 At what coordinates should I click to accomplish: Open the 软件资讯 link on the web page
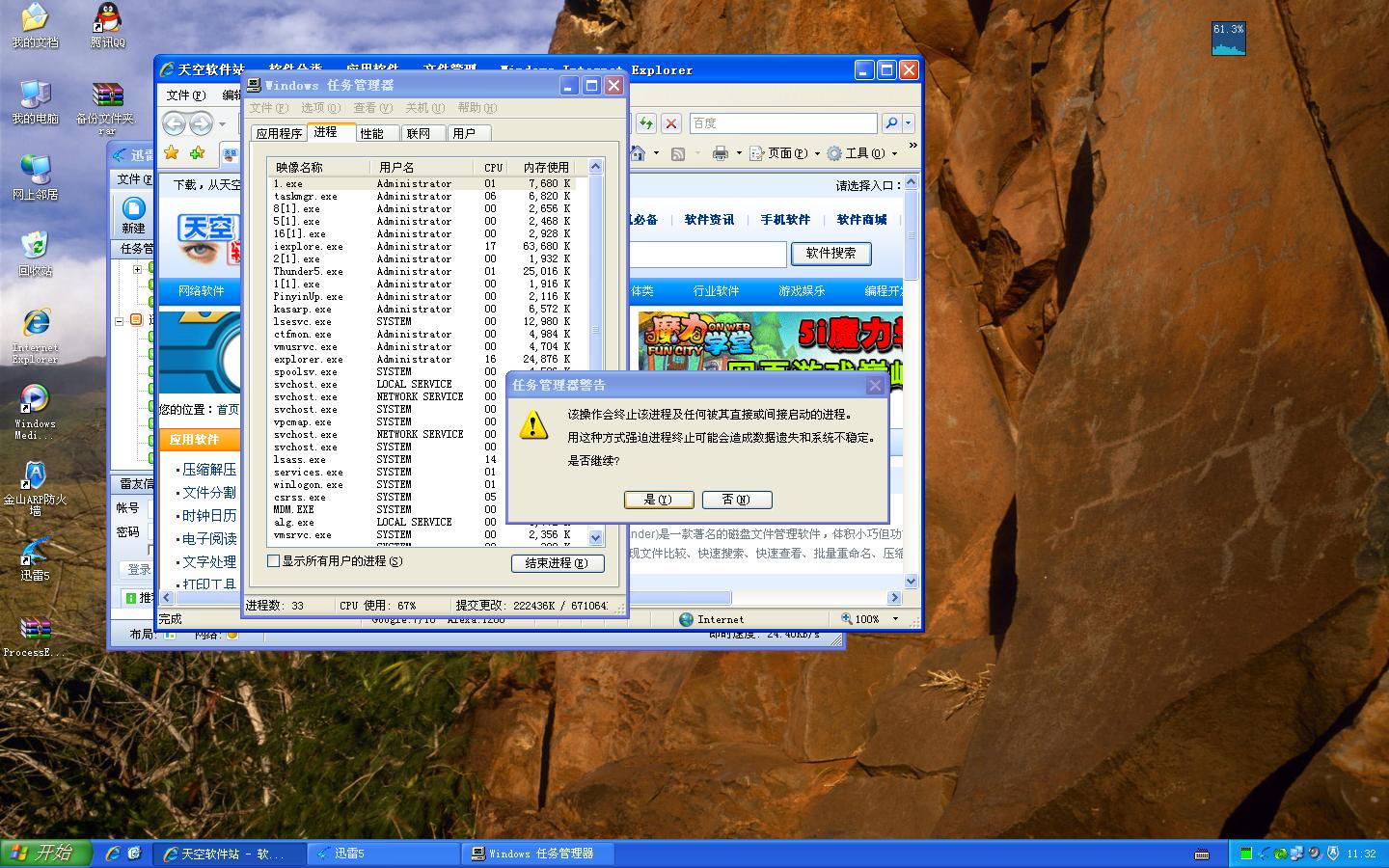tap(709, 220)
